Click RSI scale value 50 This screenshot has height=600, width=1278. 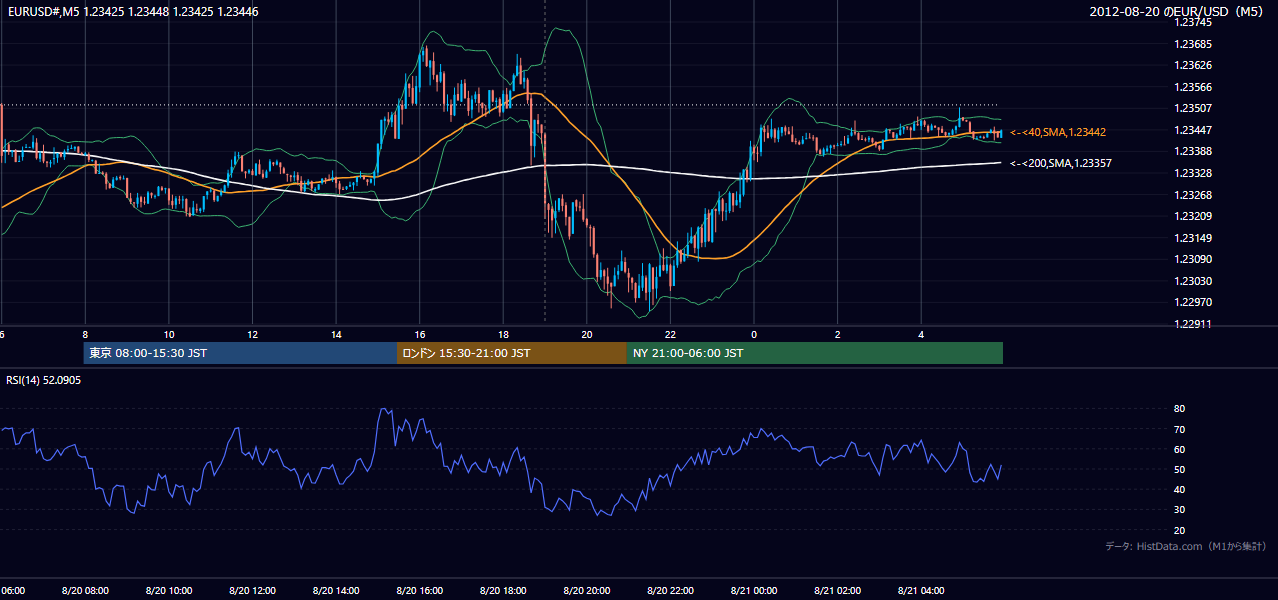pyautogui.click(x=1179, y=469)
